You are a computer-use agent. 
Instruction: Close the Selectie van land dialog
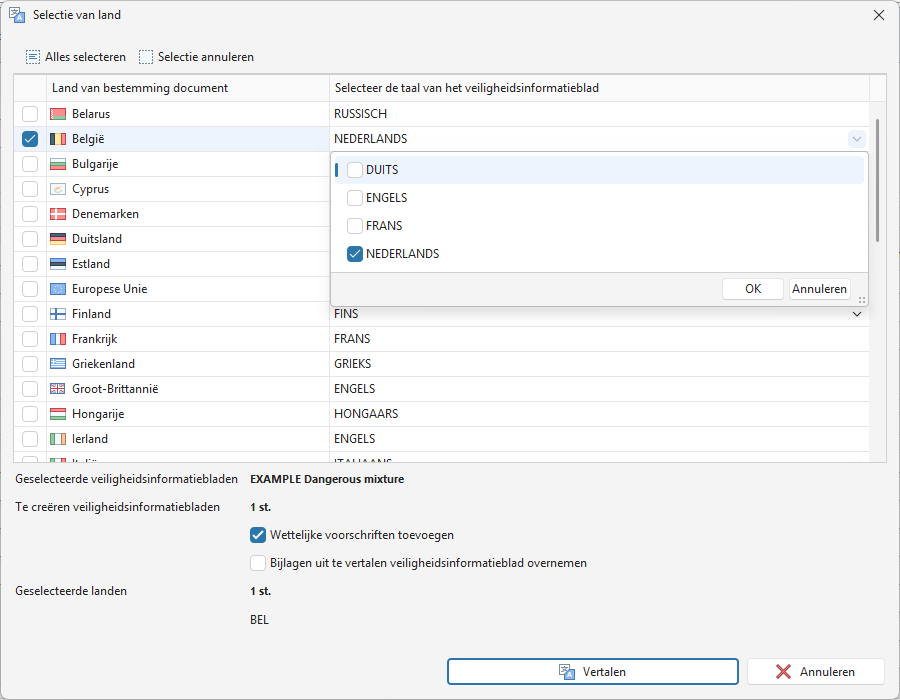tap(879, 15)
